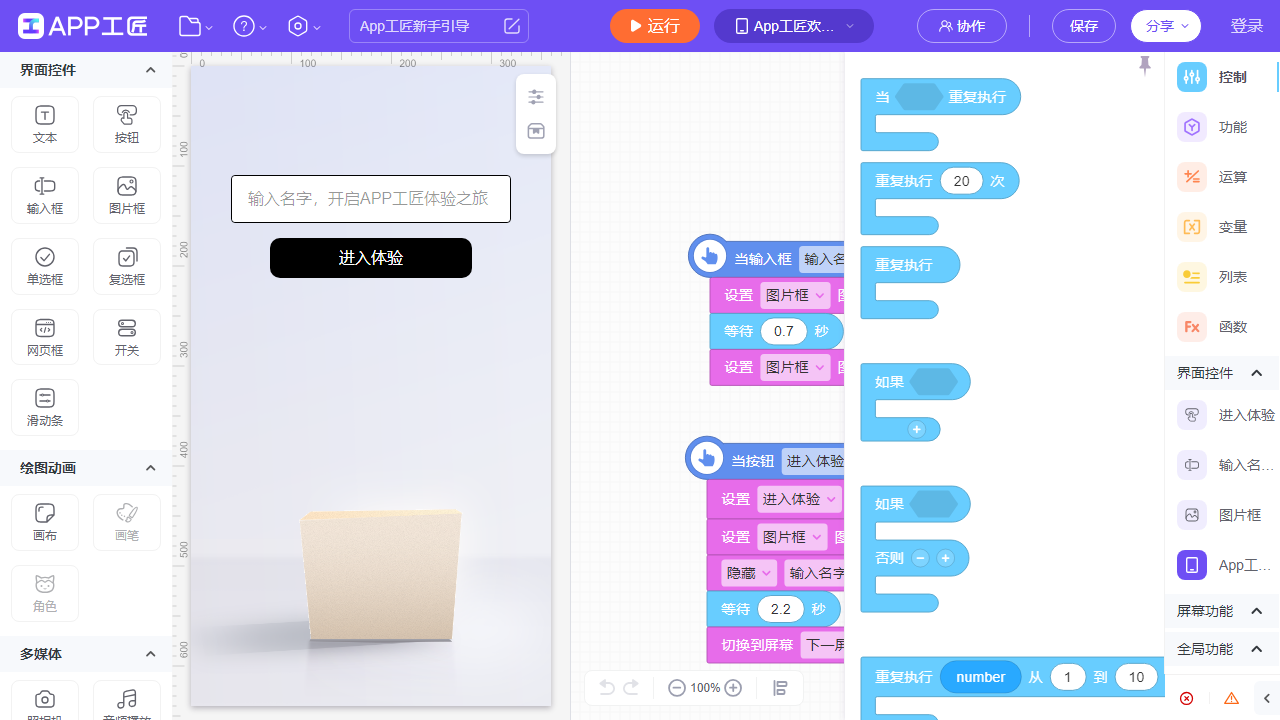
Task: Collapse the 全局功能 category
Action: (1257, 649)
